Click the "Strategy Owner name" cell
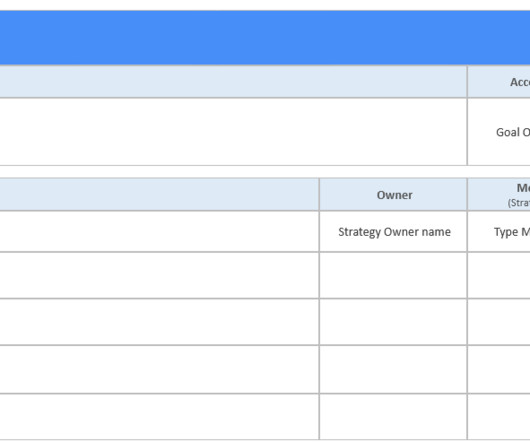530x442 pixels. pyautogui.click(x=393, y=232)
